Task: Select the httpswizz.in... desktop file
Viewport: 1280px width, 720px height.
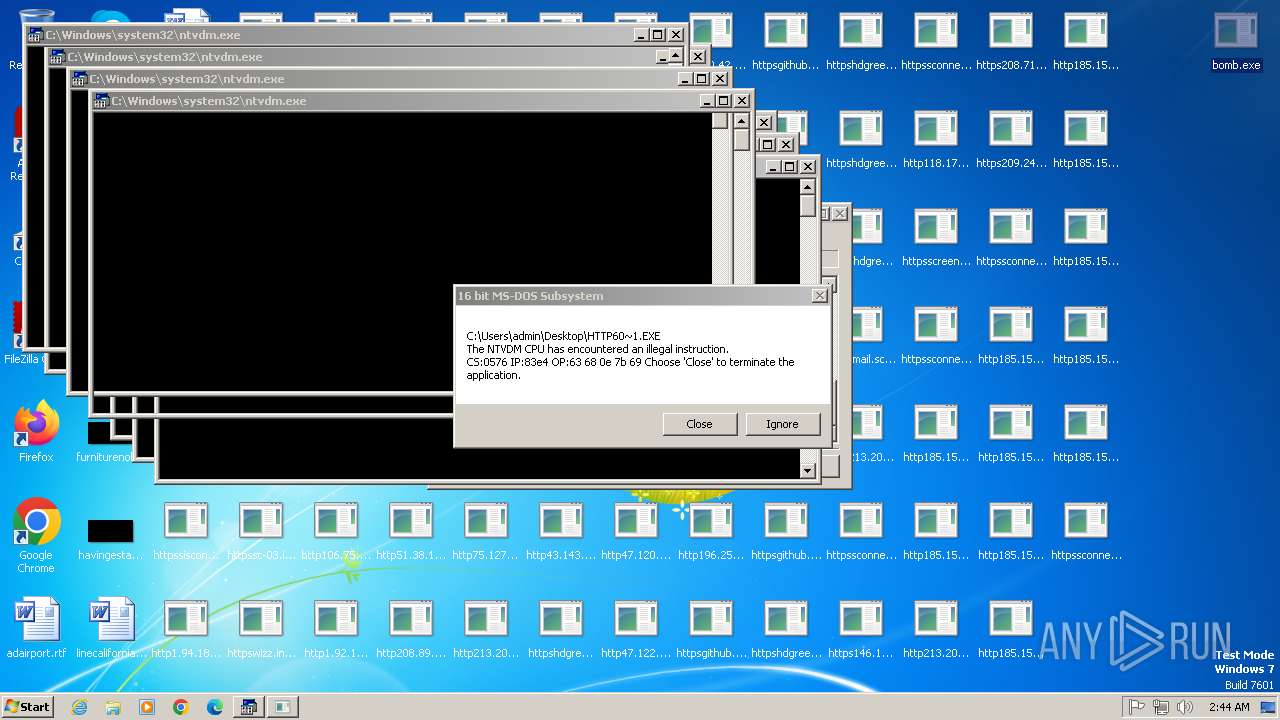Action: click(x=261, y=630)
